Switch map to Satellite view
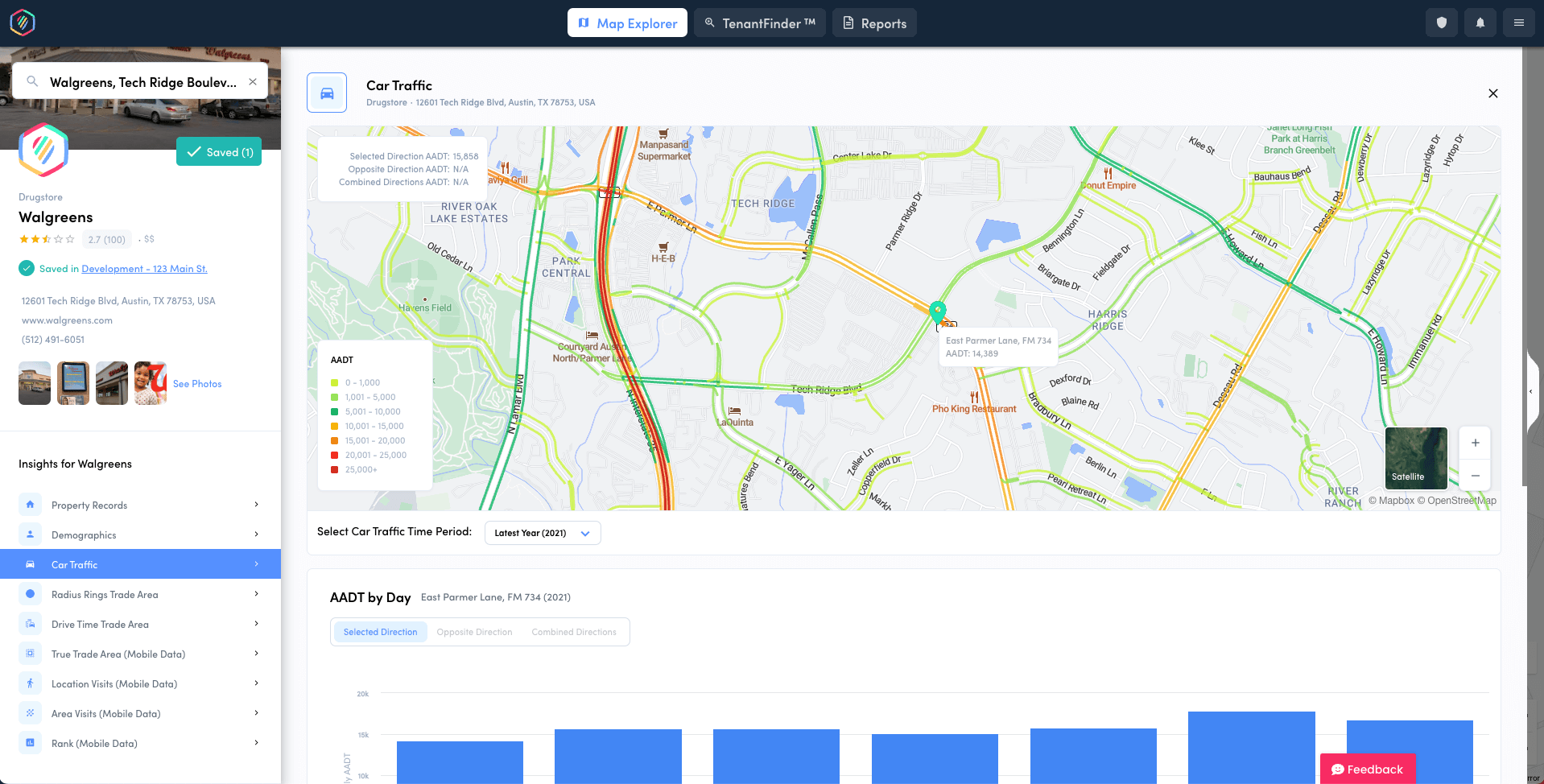 point(1415,457)
